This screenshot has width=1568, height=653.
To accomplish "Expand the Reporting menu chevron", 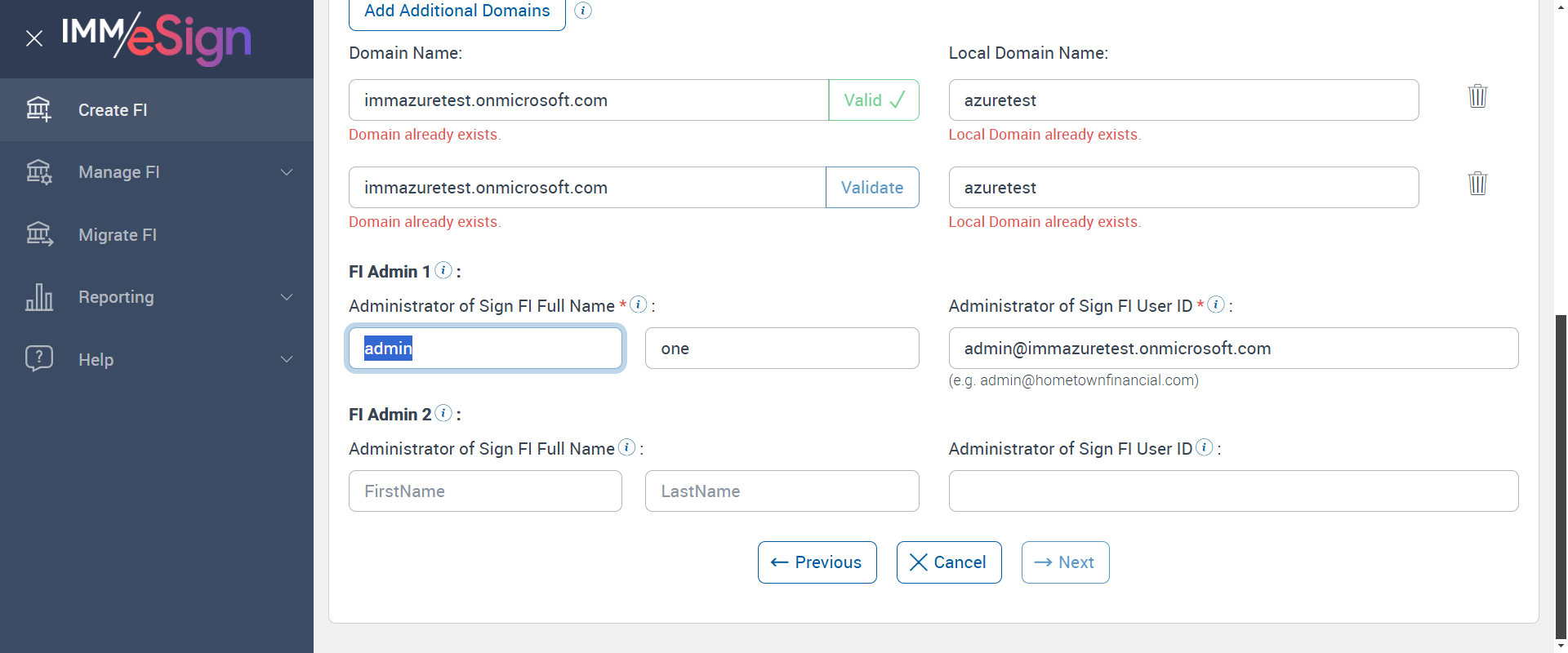I will [x=287, y=297].
